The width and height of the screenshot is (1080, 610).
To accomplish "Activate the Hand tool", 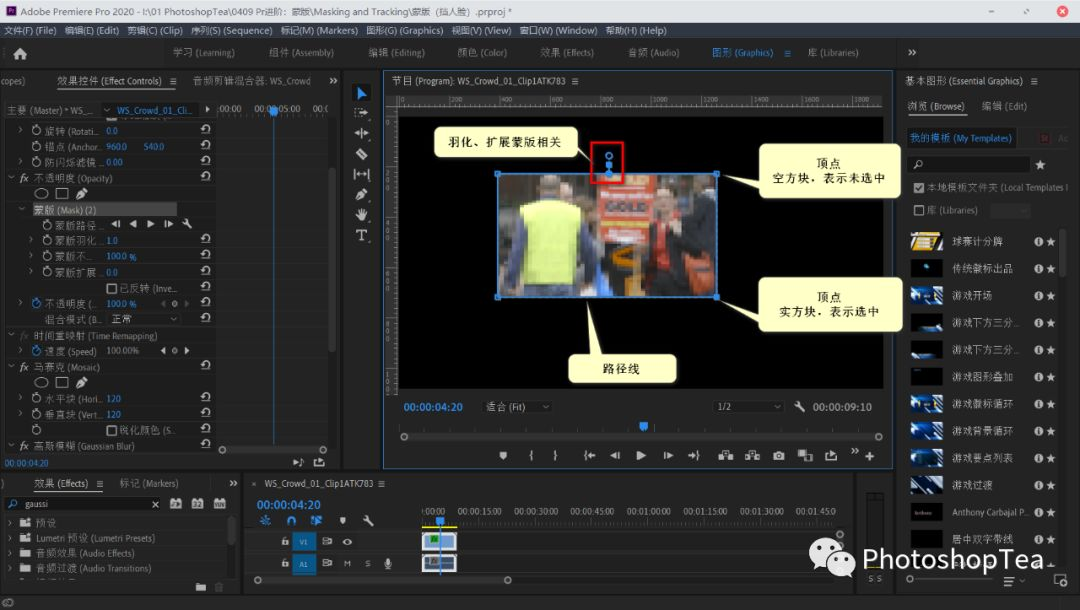I will (x=362, y=215).
